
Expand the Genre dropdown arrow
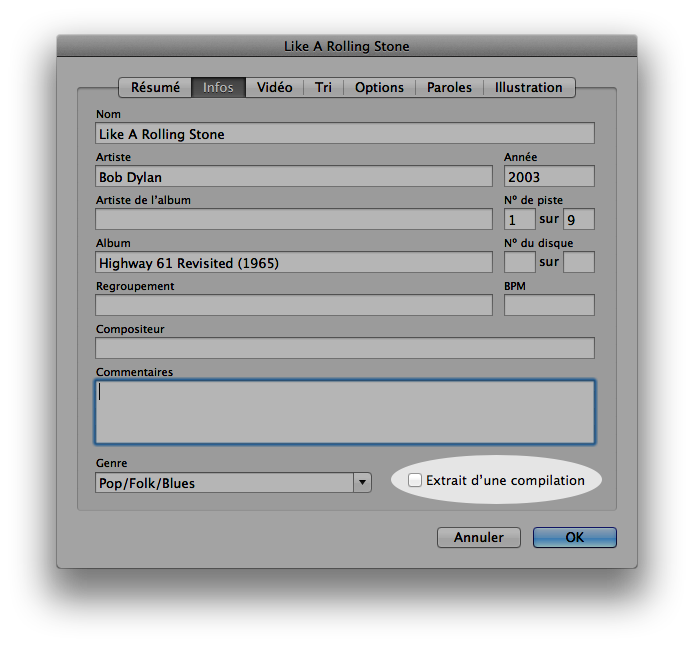362,483
